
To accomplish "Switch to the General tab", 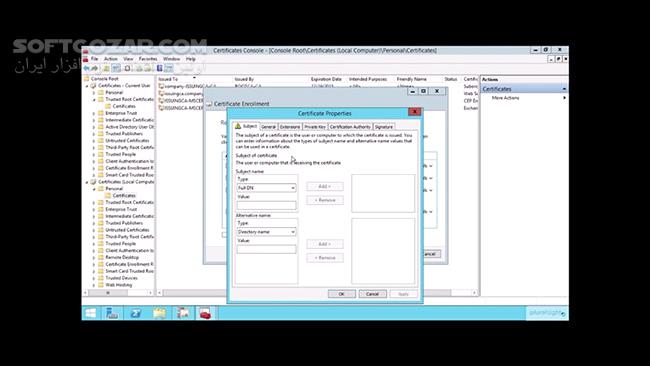I will (x=268, y=127).
